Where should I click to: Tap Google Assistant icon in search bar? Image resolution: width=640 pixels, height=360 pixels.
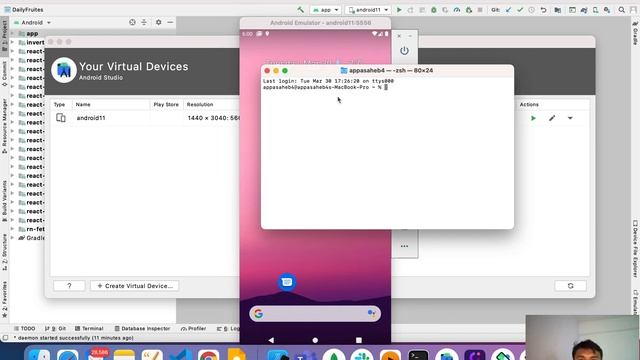[371, 313]
